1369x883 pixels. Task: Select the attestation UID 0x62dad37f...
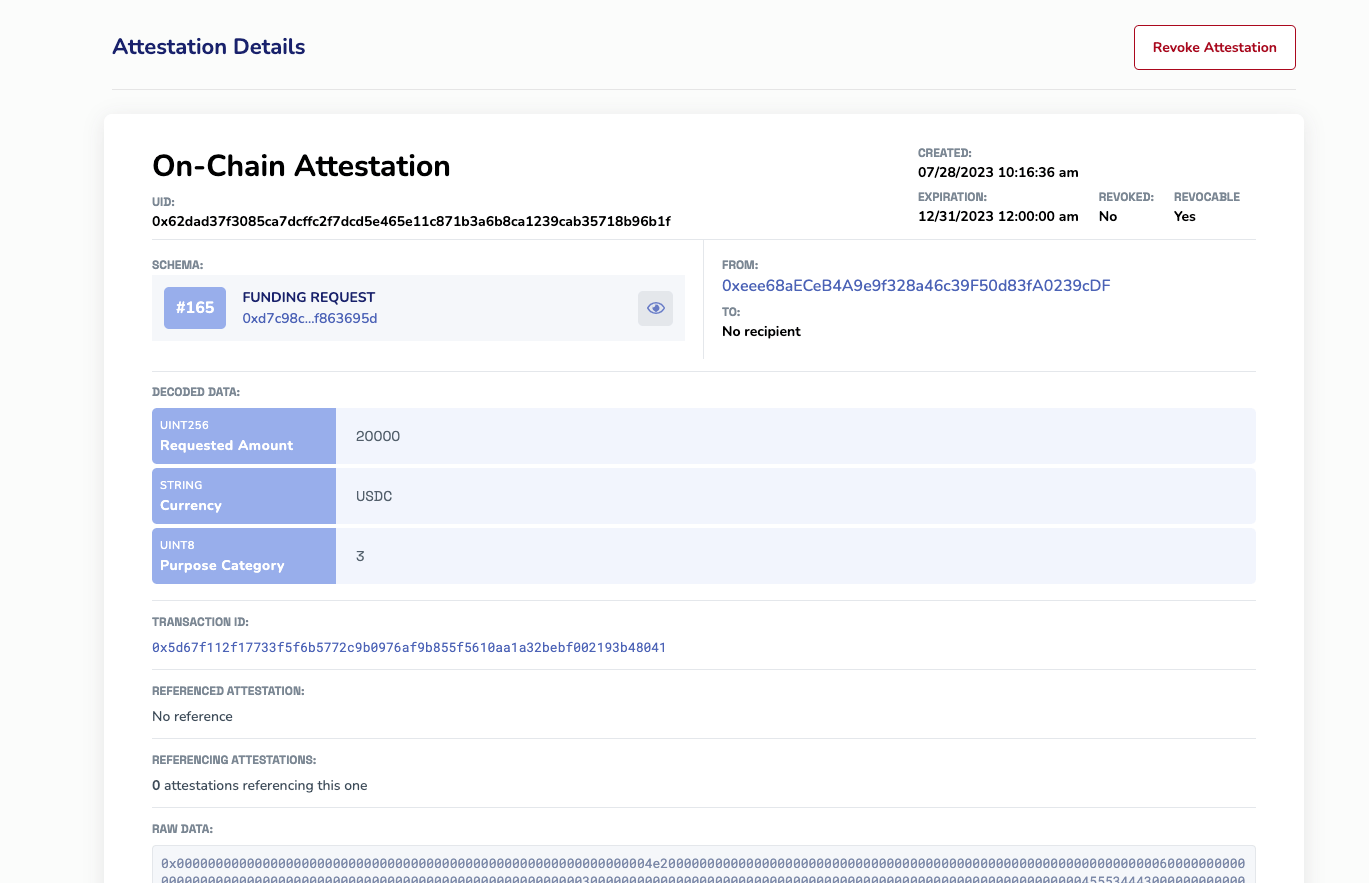point(411,221)
